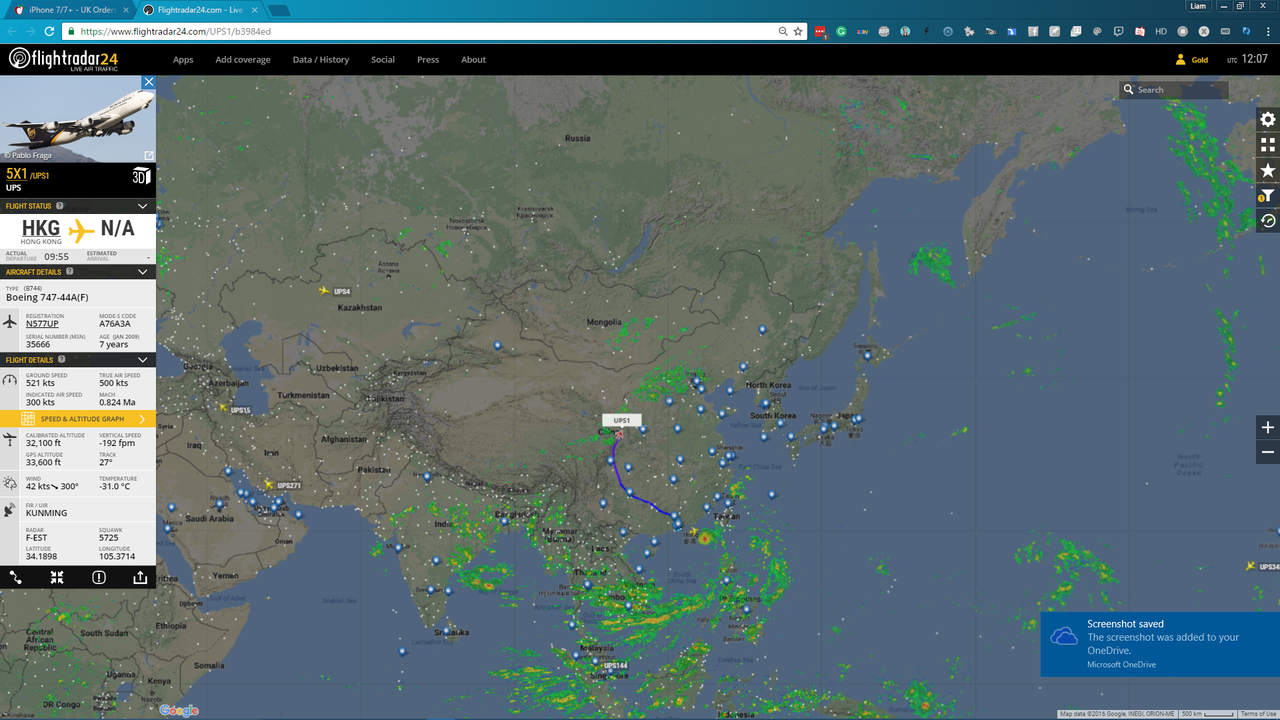Open the Apps menu
Screen dimensions: 1280x720
183,60
